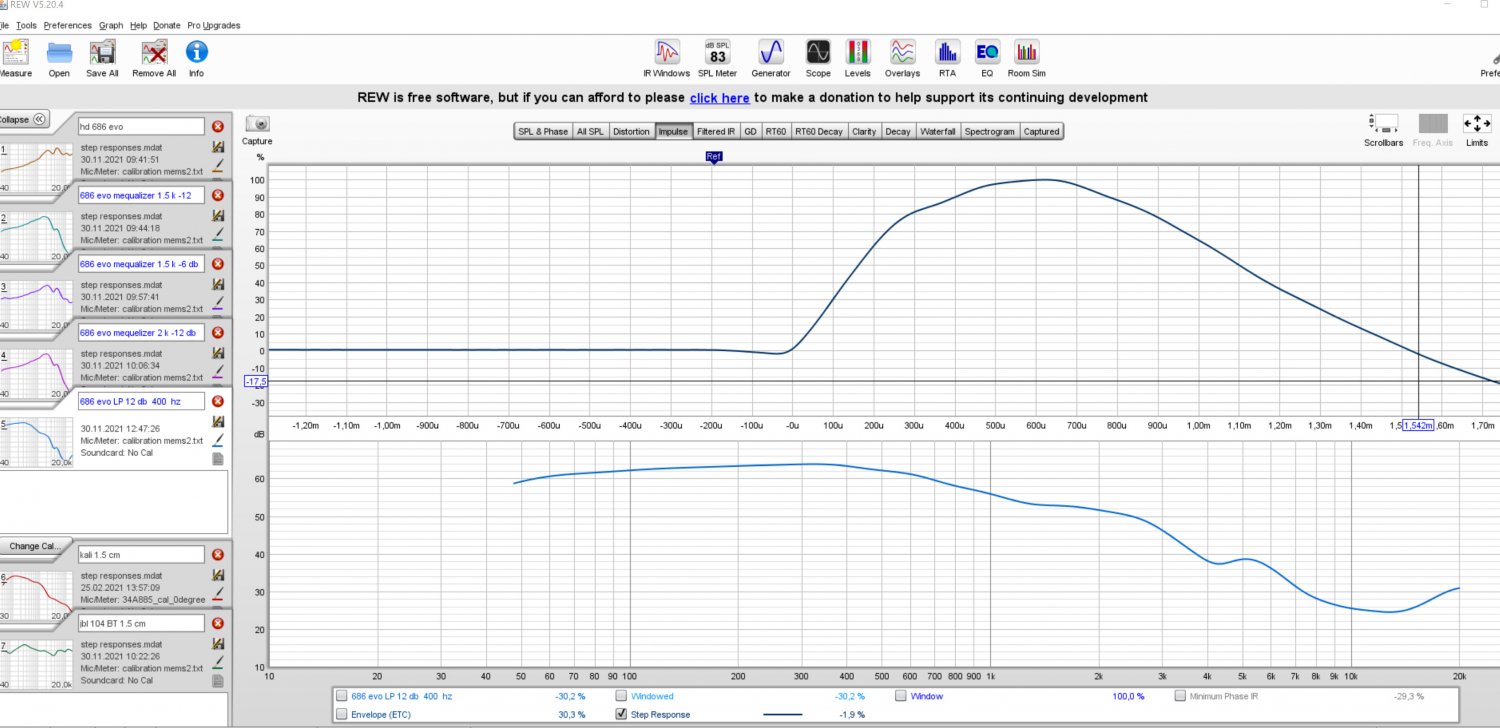This screenshot has width=1500, height=728.
Task: Click the Save All icon
Action: tap(102, 52)
